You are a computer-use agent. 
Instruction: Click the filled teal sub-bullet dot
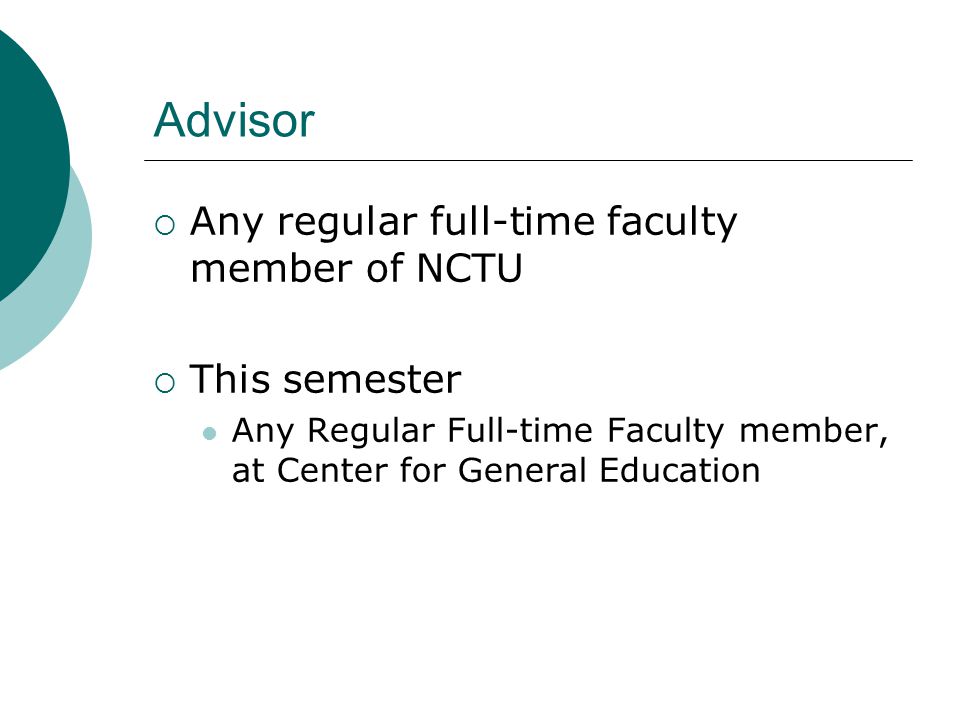coord(209,433)
